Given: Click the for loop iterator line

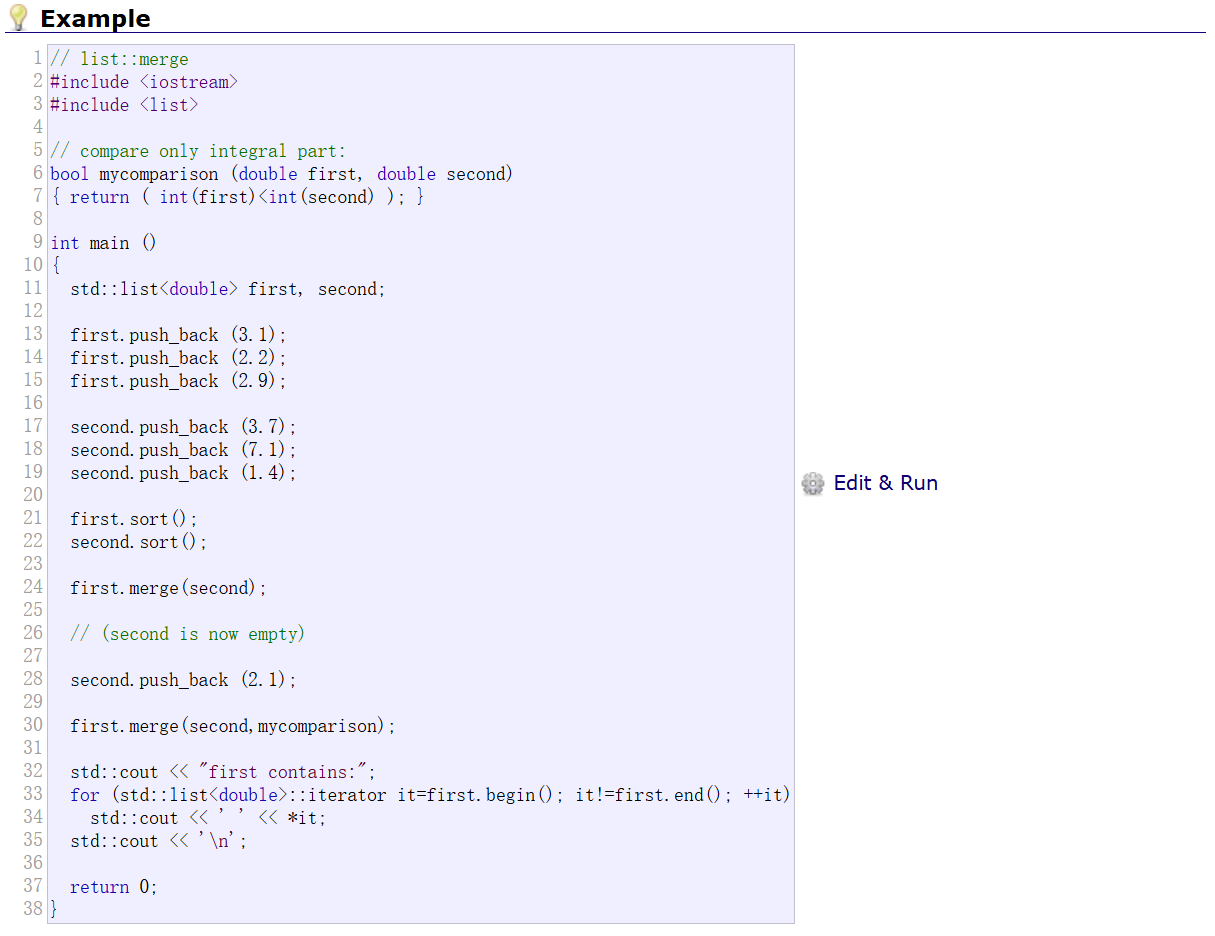Looking at the screenshot, I should tap(430, 795).
